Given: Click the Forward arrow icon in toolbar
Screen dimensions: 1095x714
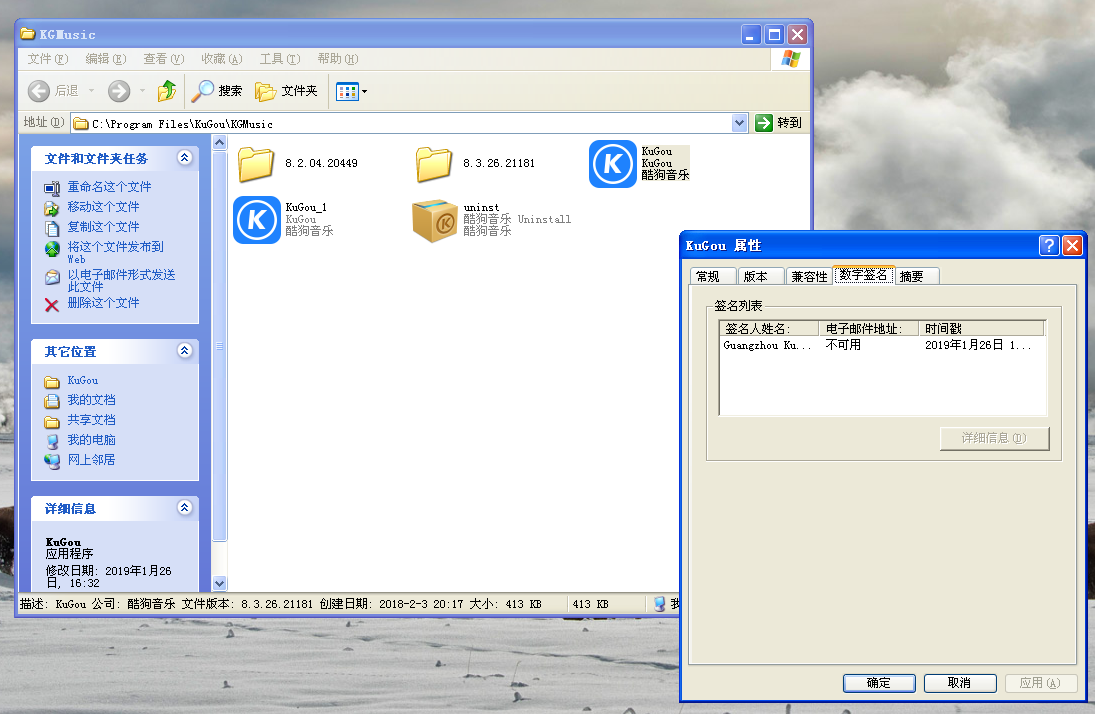Looking at the screenshot, I should tap(119, 91).
